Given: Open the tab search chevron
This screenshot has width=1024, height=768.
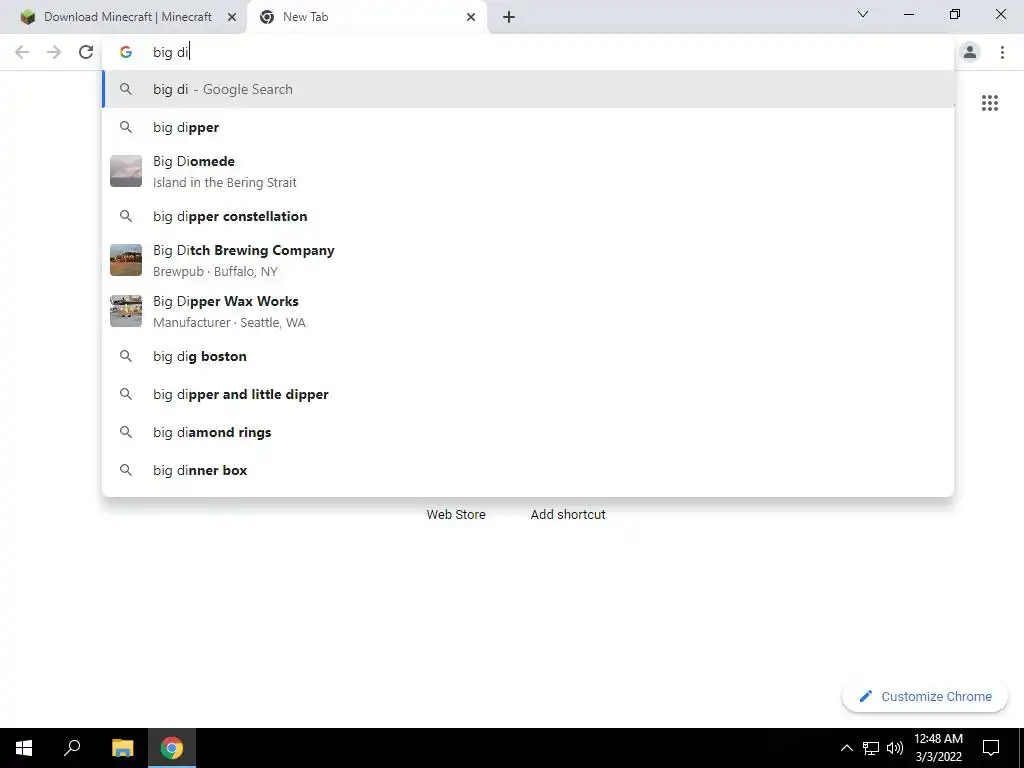Looking at the screenshot, I should (863, 14).
